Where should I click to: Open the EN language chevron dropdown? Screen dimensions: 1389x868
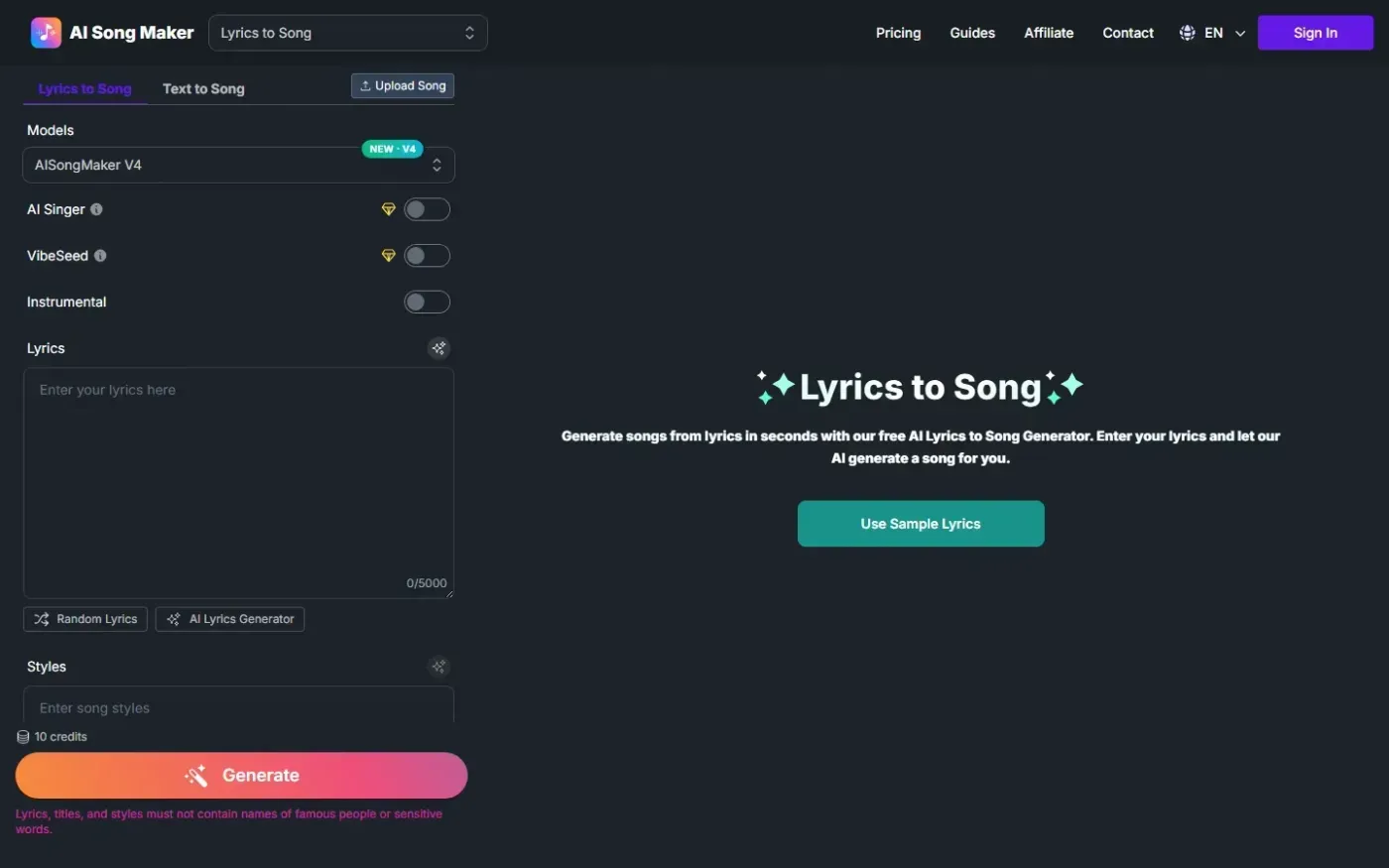(1240, 33)
